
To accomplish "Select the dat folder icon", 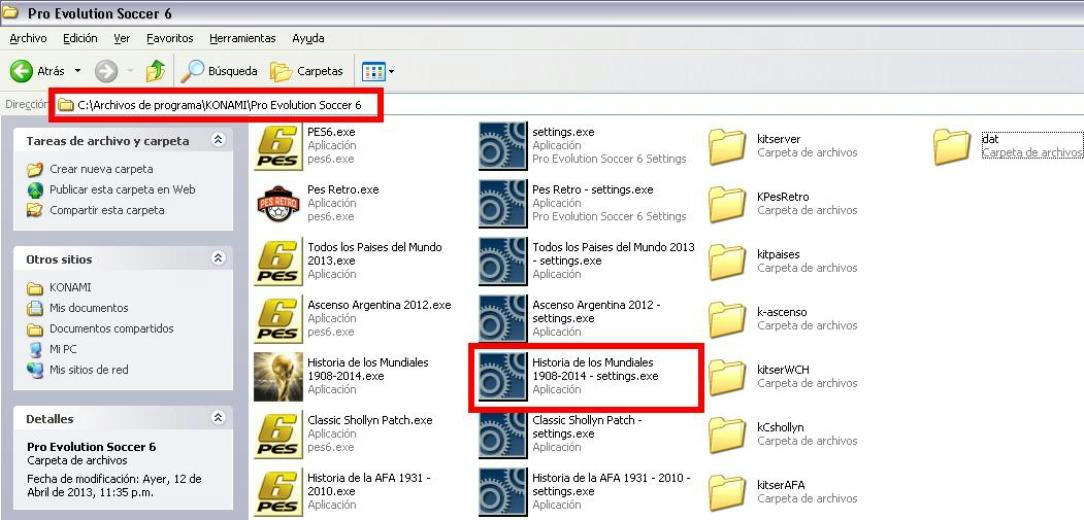I will pyautogui.click(x=952, y=146).
